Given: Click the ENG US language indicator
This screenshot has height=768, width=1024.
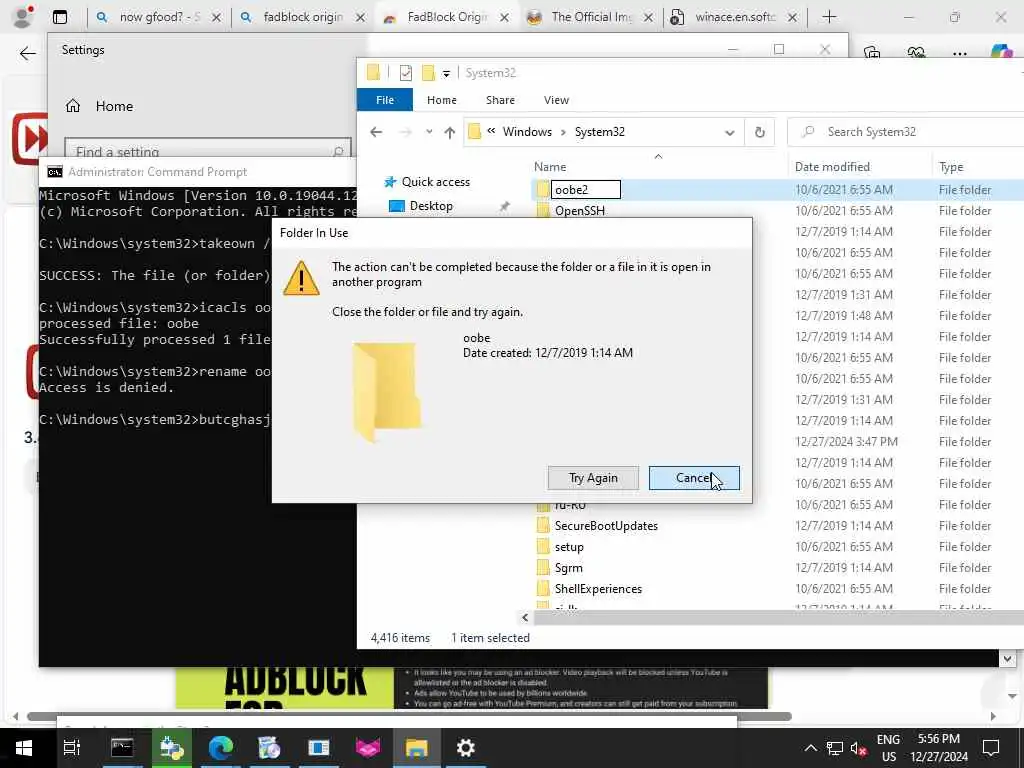Looking at the screenshot, I should (x=888, y=748).
